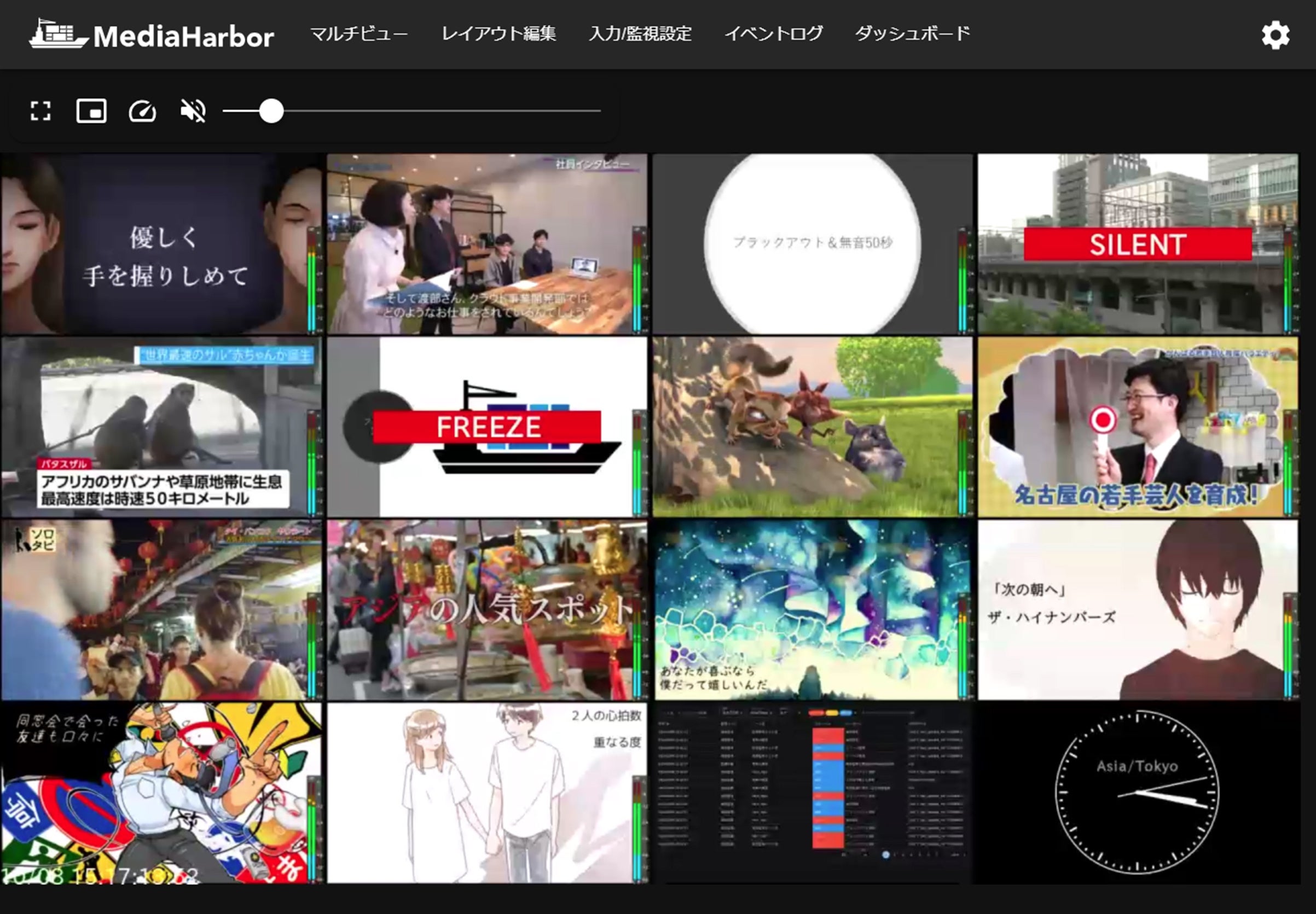Click the 社員インタビュー video tile
Viewport: 1316px width, 914px height.
point(487,243)
